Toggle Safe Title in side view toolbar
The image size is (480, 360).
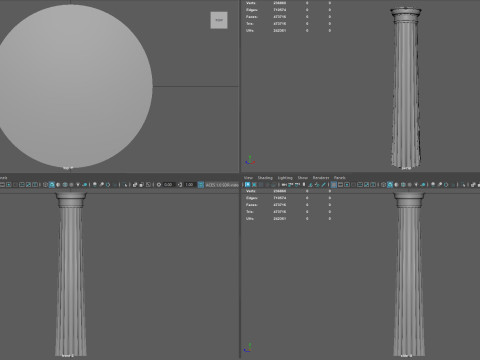(373, 184)
